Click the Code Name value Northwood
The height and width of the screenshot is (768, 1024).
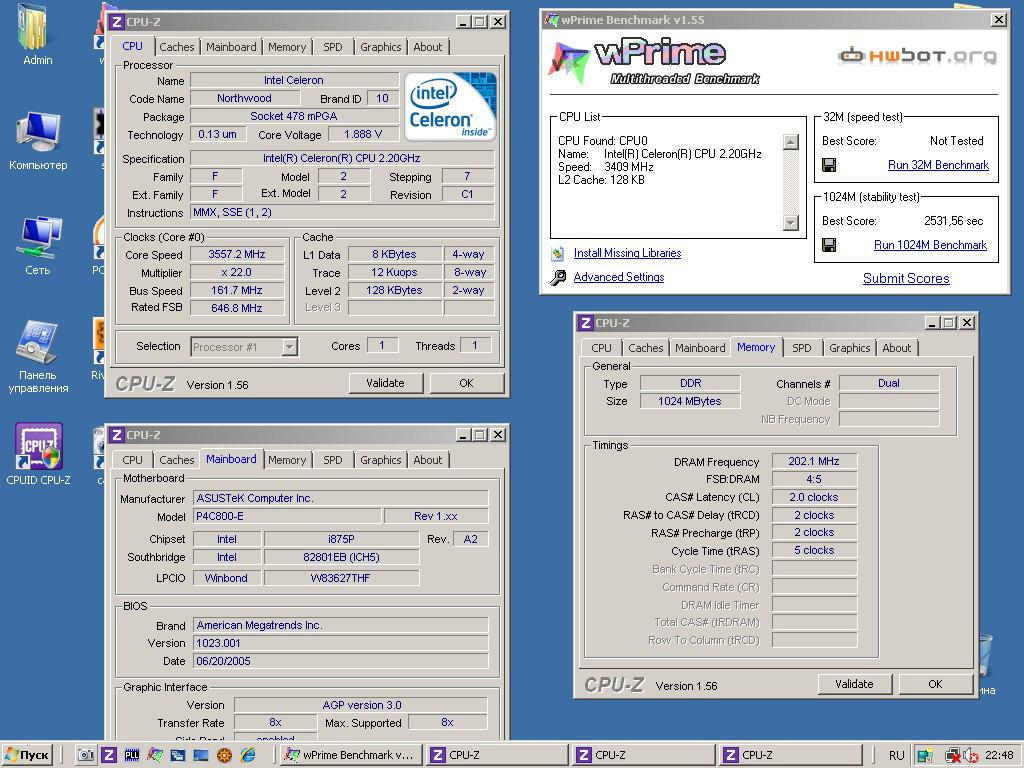coord(245,99)
